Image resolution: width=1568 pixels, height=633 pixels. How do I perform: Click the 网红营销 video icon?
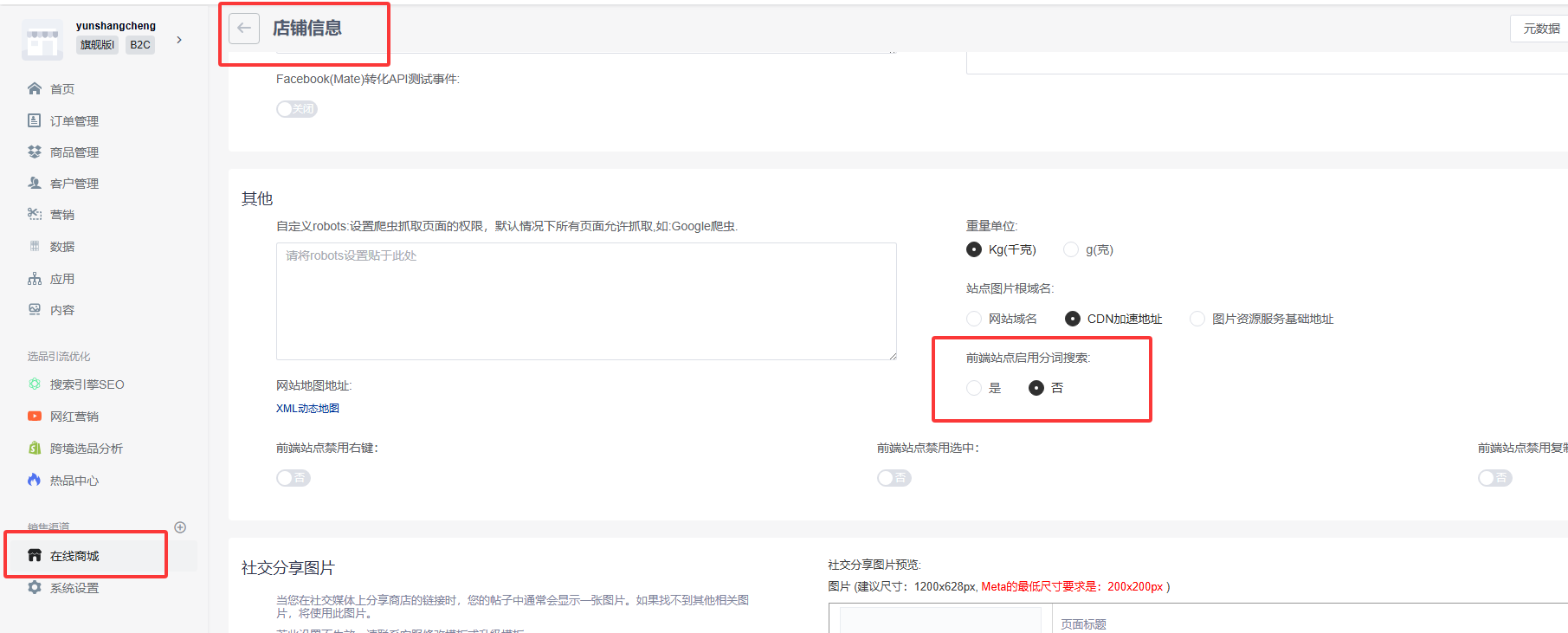click(x=35, y=416)
